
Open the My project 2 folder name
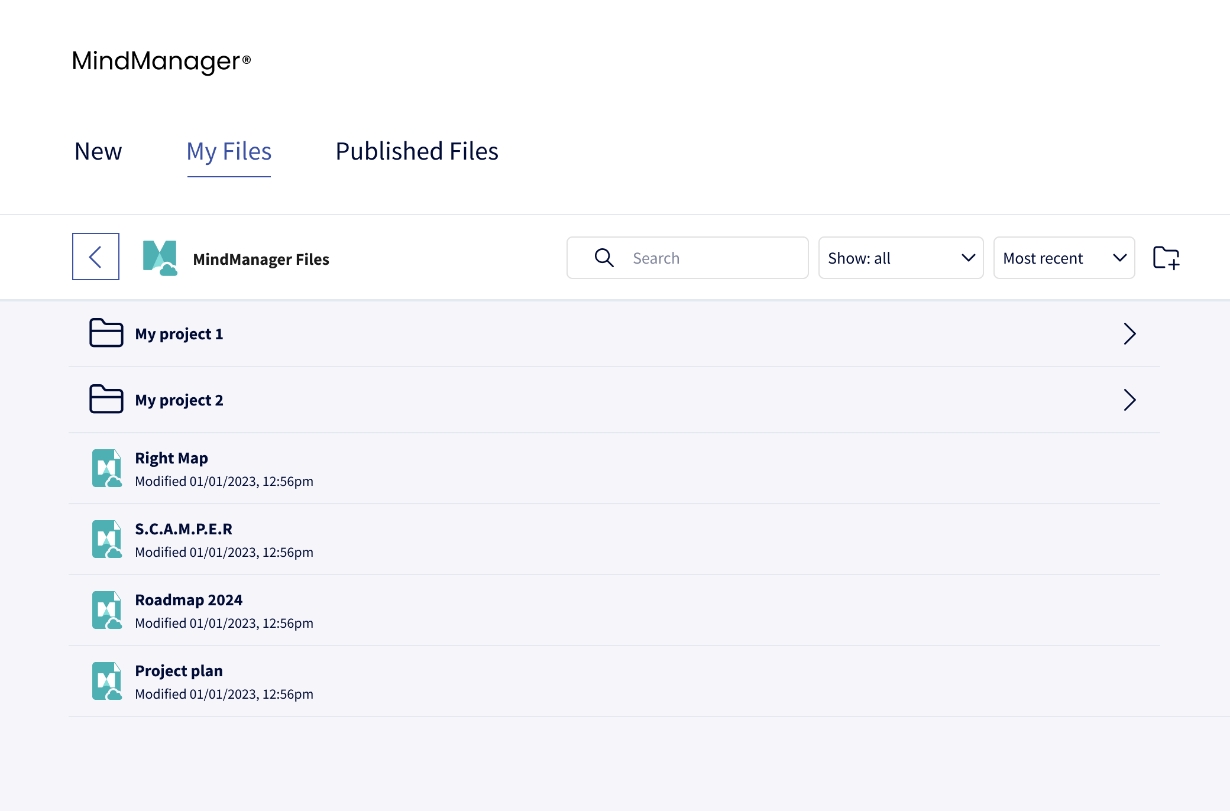[x=179, y=400]
